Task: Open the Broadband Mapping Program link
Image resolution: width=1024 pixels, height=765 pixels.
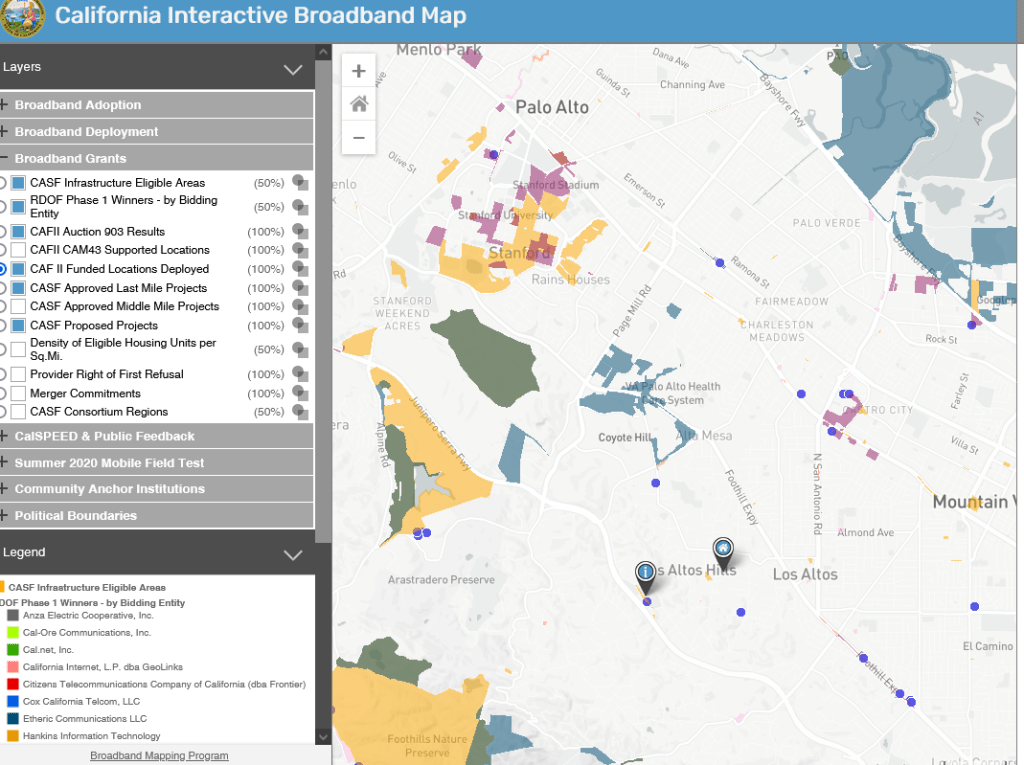Action: click(x=159, y=756)
